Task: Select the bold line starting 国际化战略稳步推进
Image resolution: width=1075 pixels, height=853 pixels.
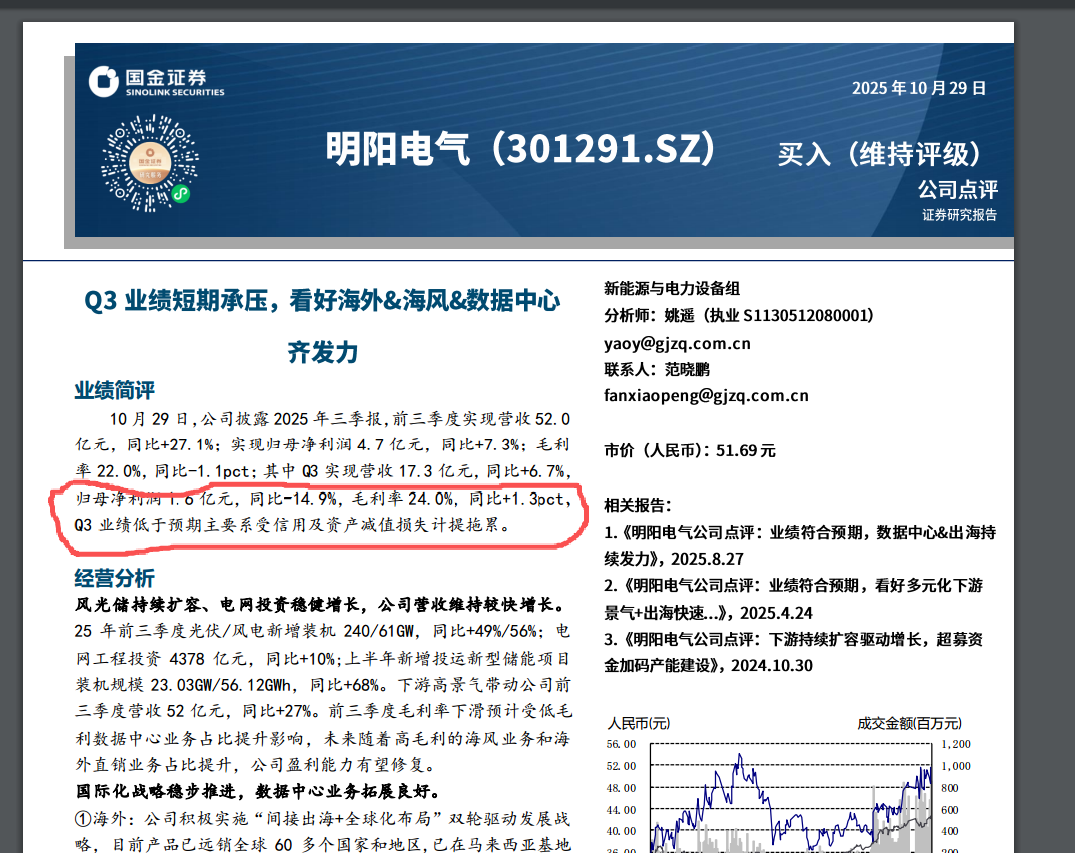Action: [x=258, y=791]
